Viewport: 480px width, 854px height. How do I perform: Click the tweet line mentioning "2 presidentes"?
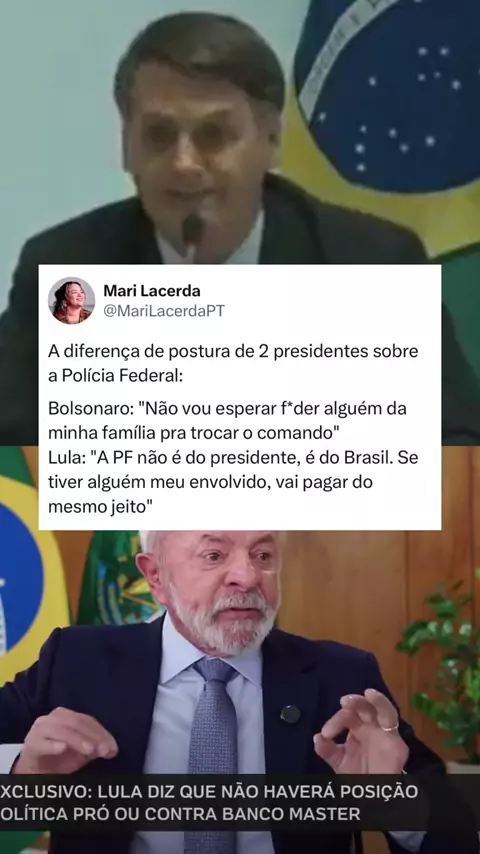coord(233,351)
